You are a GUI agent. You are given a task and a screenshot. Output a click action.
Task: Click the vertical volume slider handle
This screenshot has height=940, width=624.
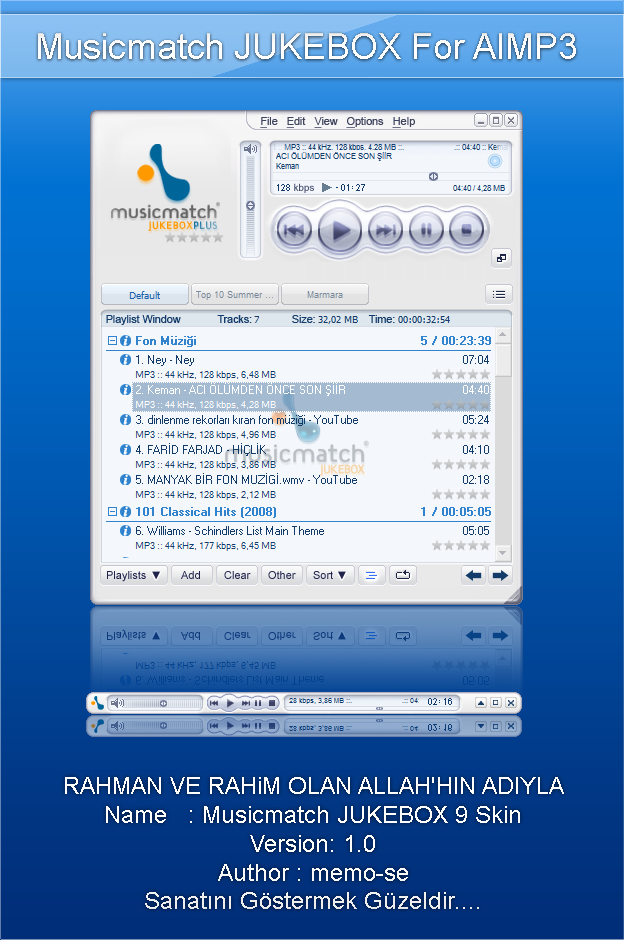click(251, 206)
